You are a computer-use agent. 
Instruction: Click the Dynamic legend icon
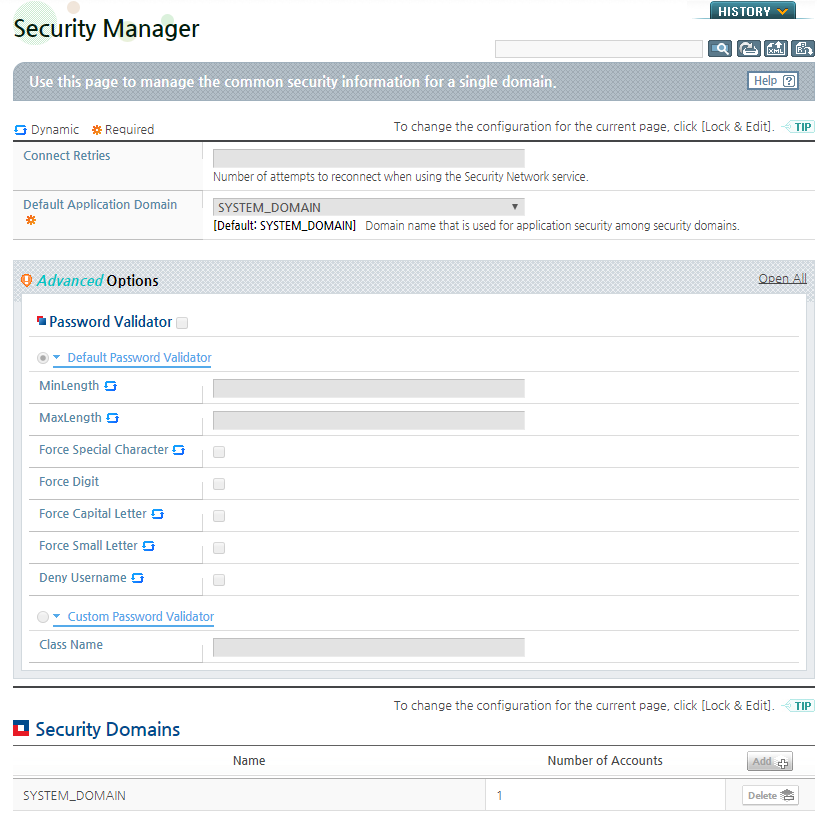pos(20,130)
